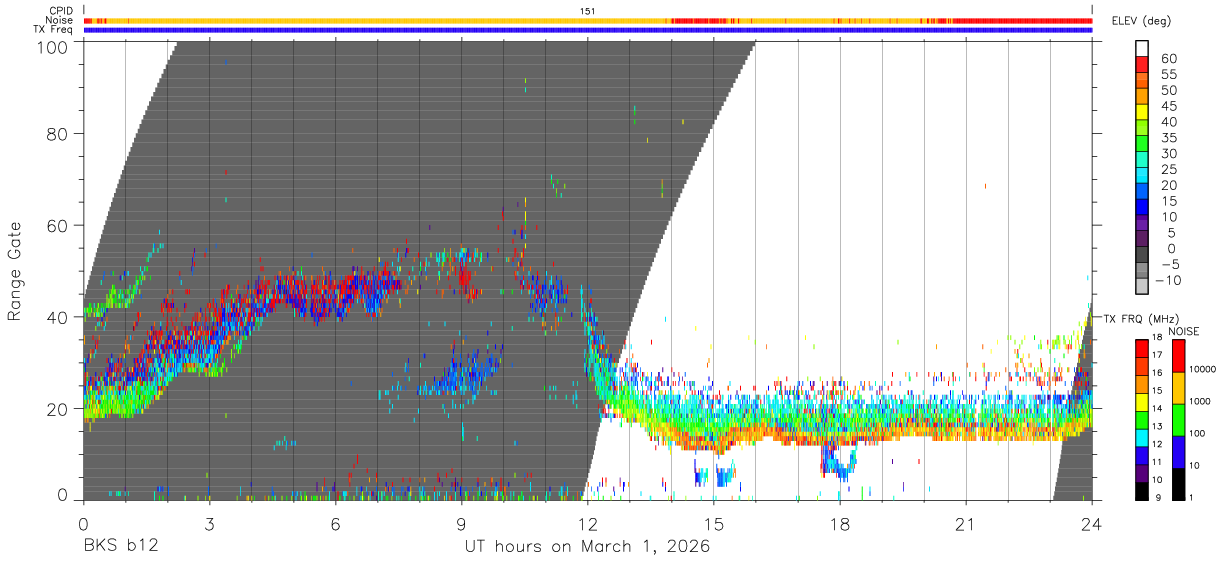Click the 24 hour label on UT axis

1092,524
